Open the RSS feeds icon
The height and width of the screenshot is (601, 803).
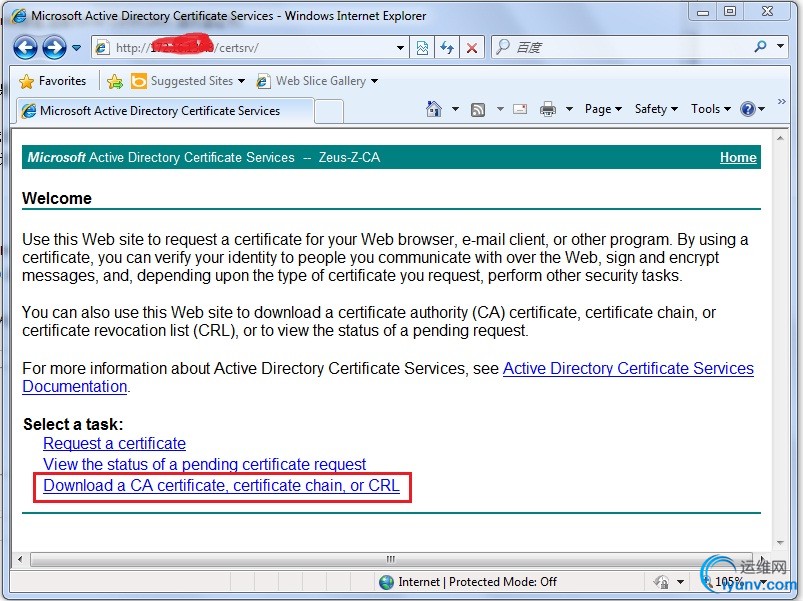(478, 110)
